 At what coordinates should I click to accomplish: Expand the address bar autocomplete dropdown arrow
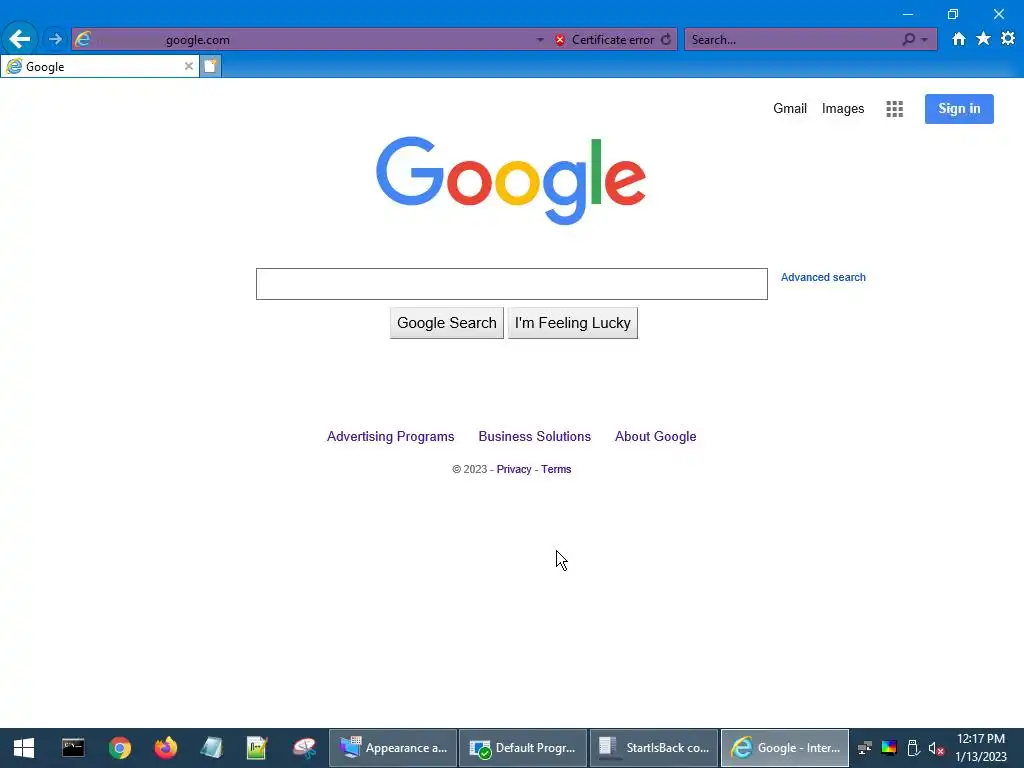540,40
